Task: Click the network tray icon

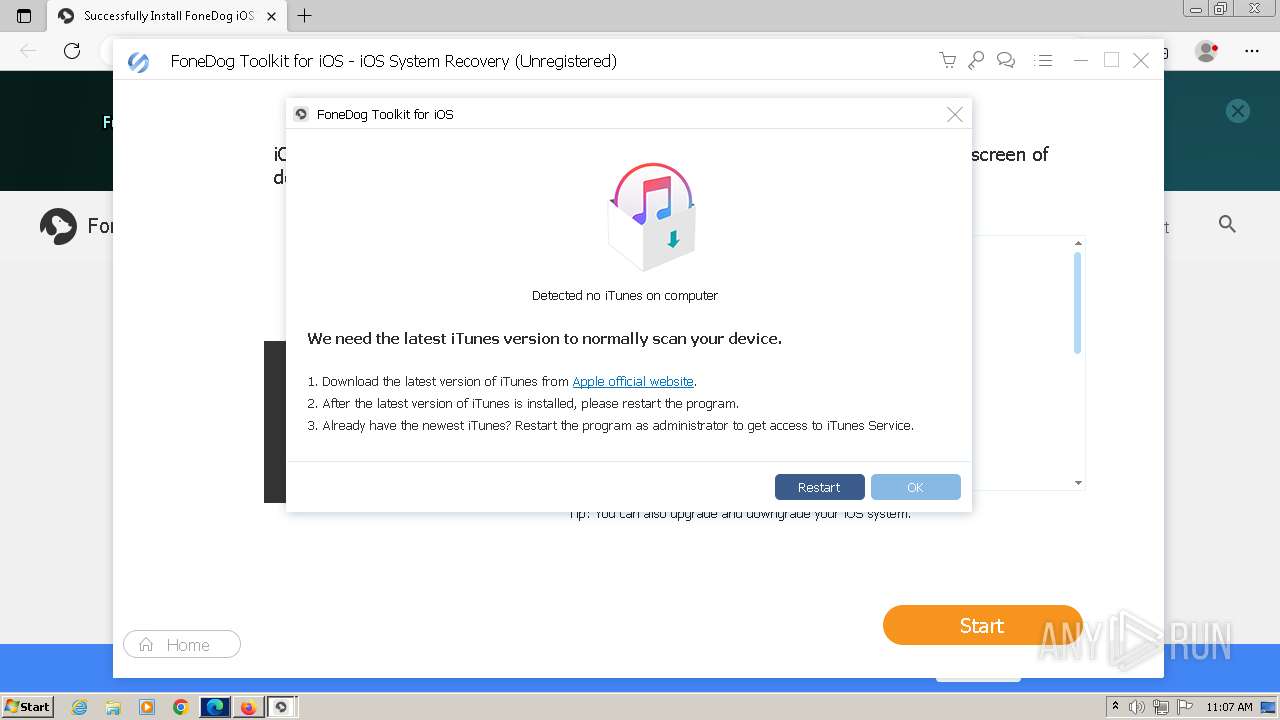Action: 1160,707
